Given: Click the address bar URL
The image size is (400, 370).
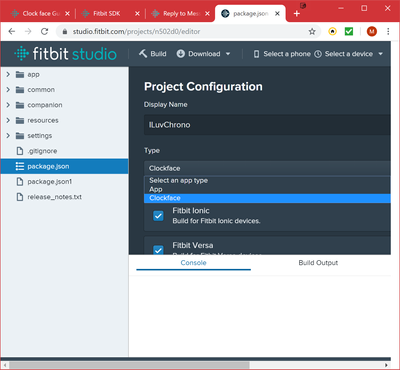Looking at the screenshot, I should click(136, 32).
